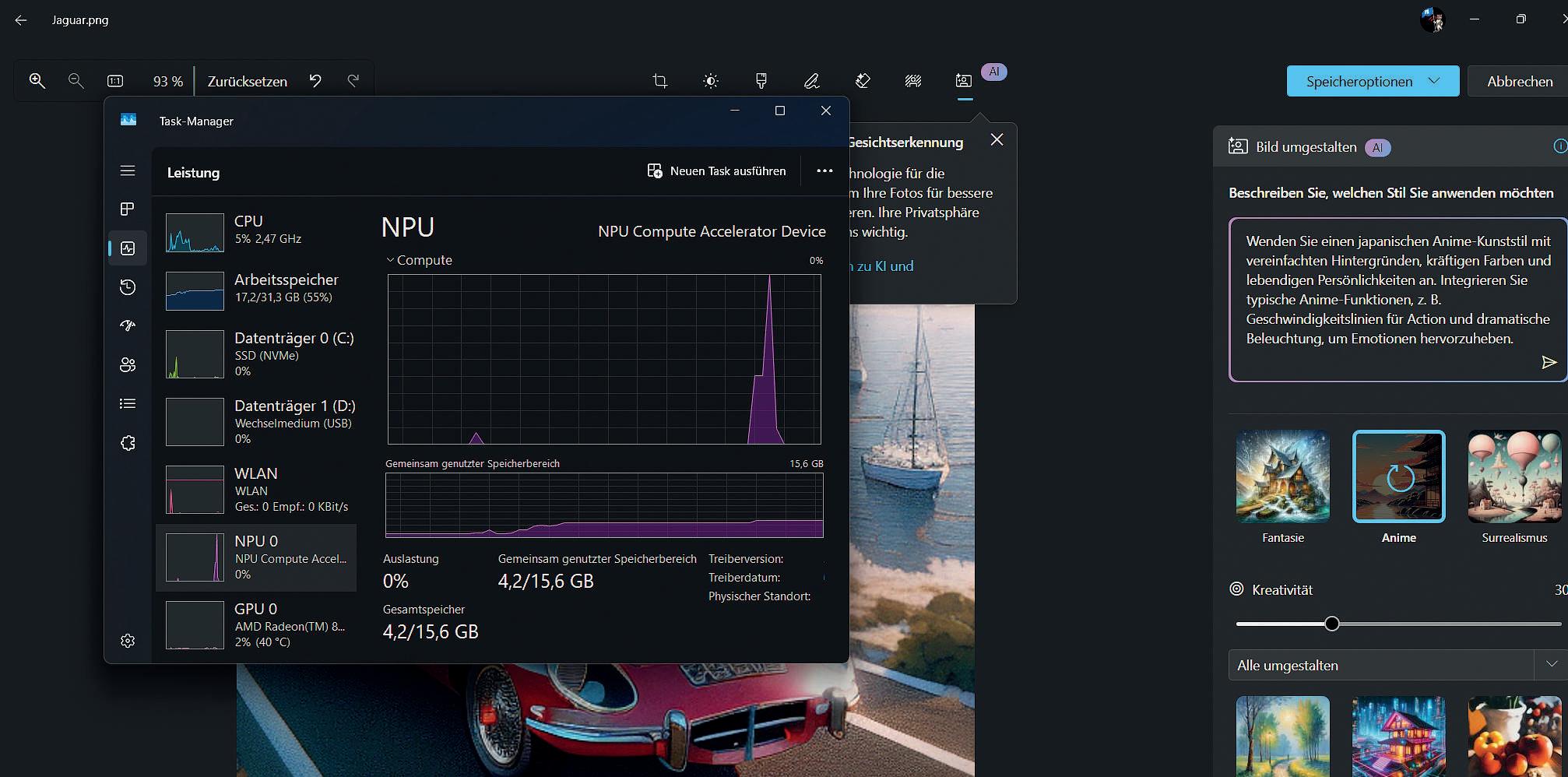
Task: Zoom out of the photo
Action: 76,81
